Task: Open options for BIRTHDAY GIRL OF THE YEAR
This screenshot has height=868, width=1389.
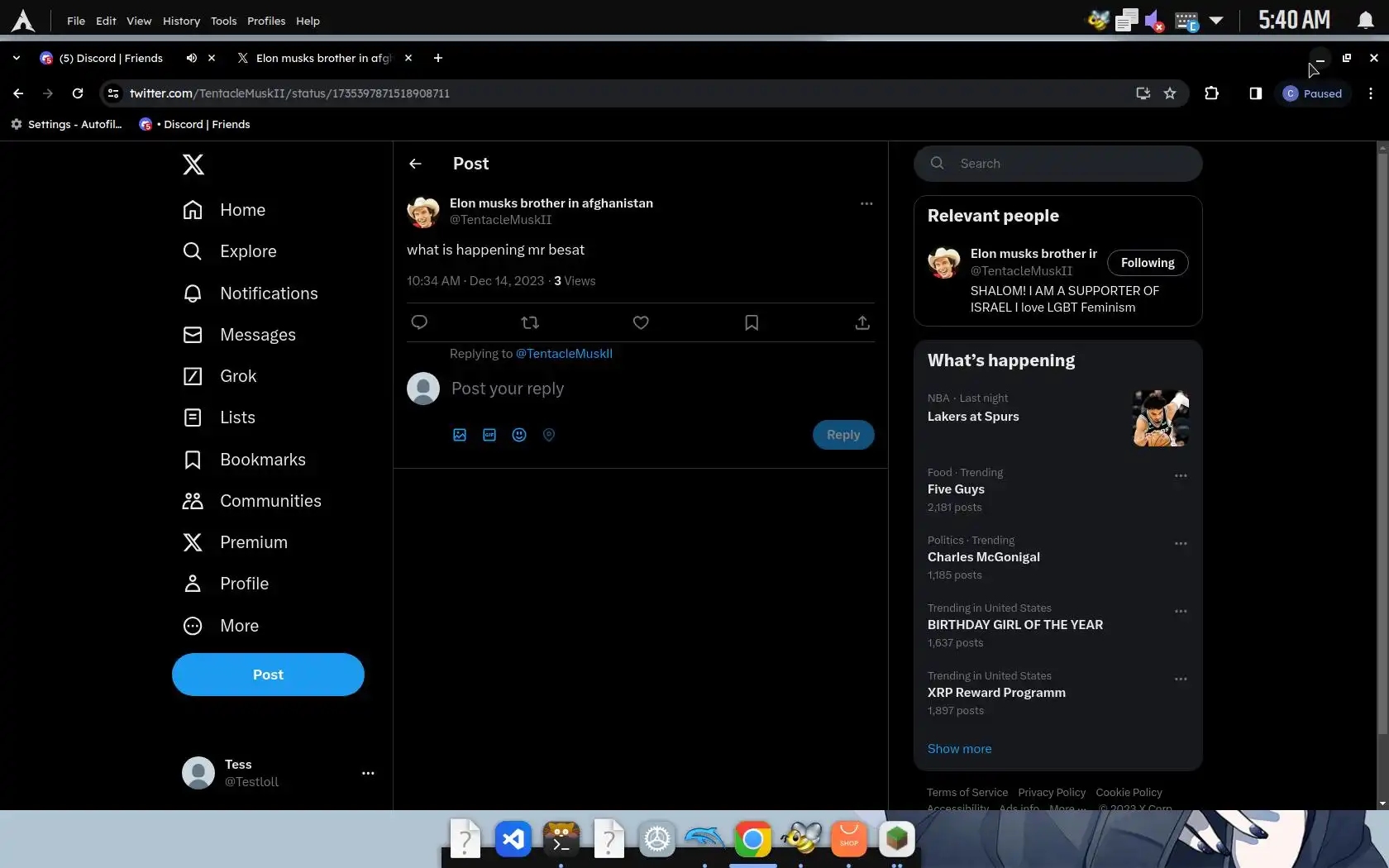Action: 1181,612
